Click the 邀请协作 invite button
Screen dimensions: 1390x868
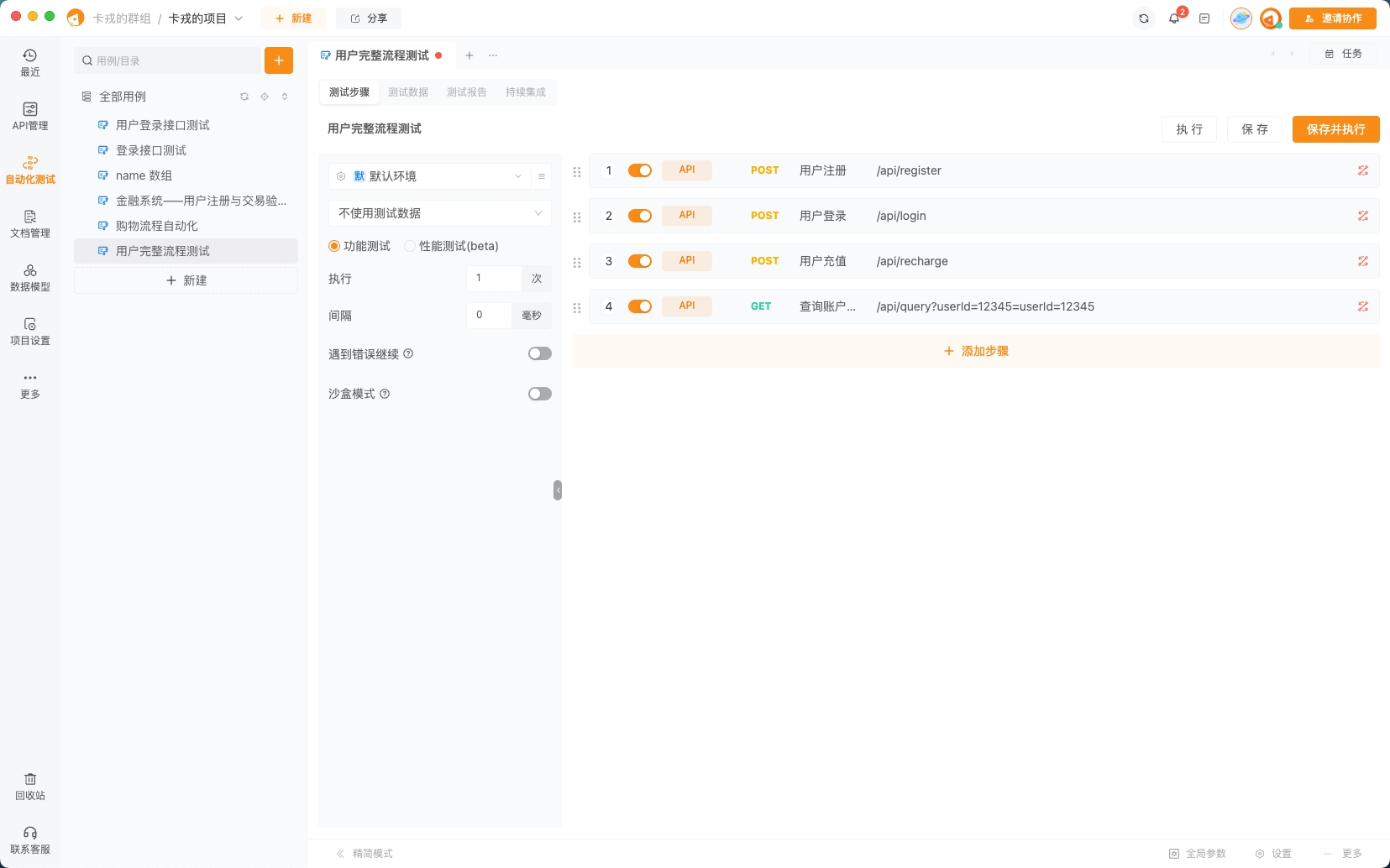(x=1333, y=18)
